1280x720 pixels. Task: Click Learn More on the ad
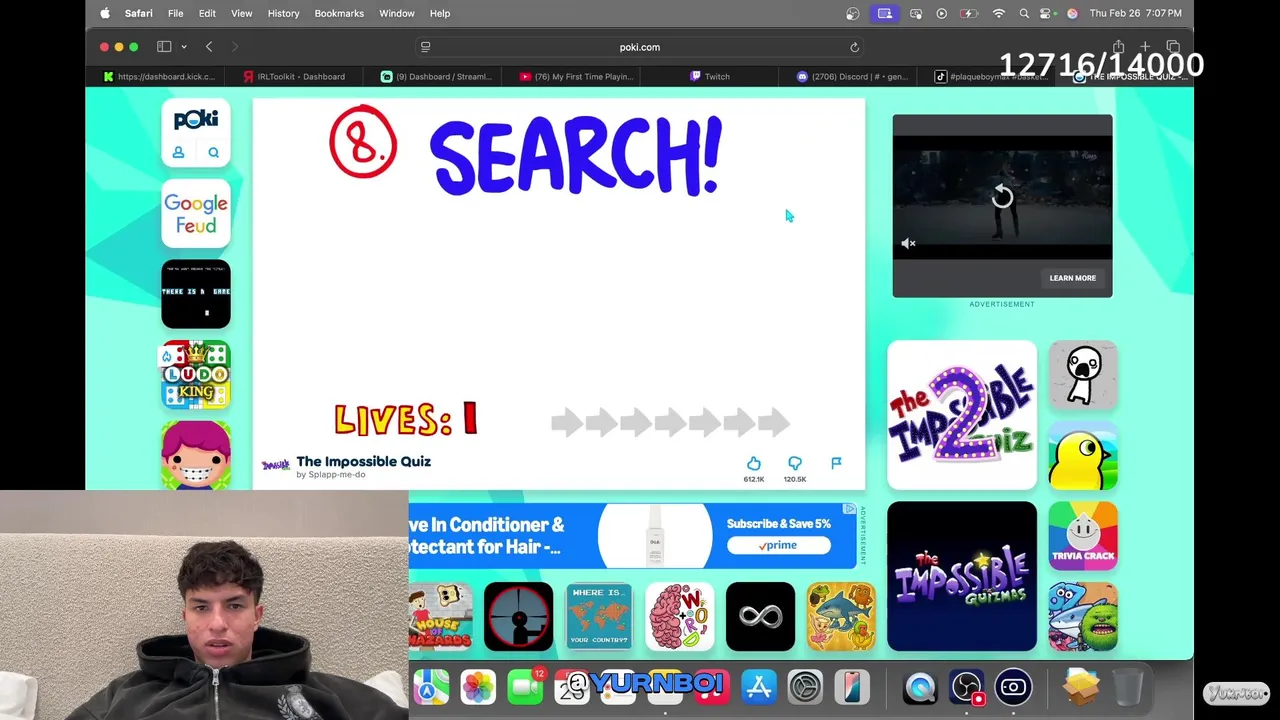[x=1072, y=278]
